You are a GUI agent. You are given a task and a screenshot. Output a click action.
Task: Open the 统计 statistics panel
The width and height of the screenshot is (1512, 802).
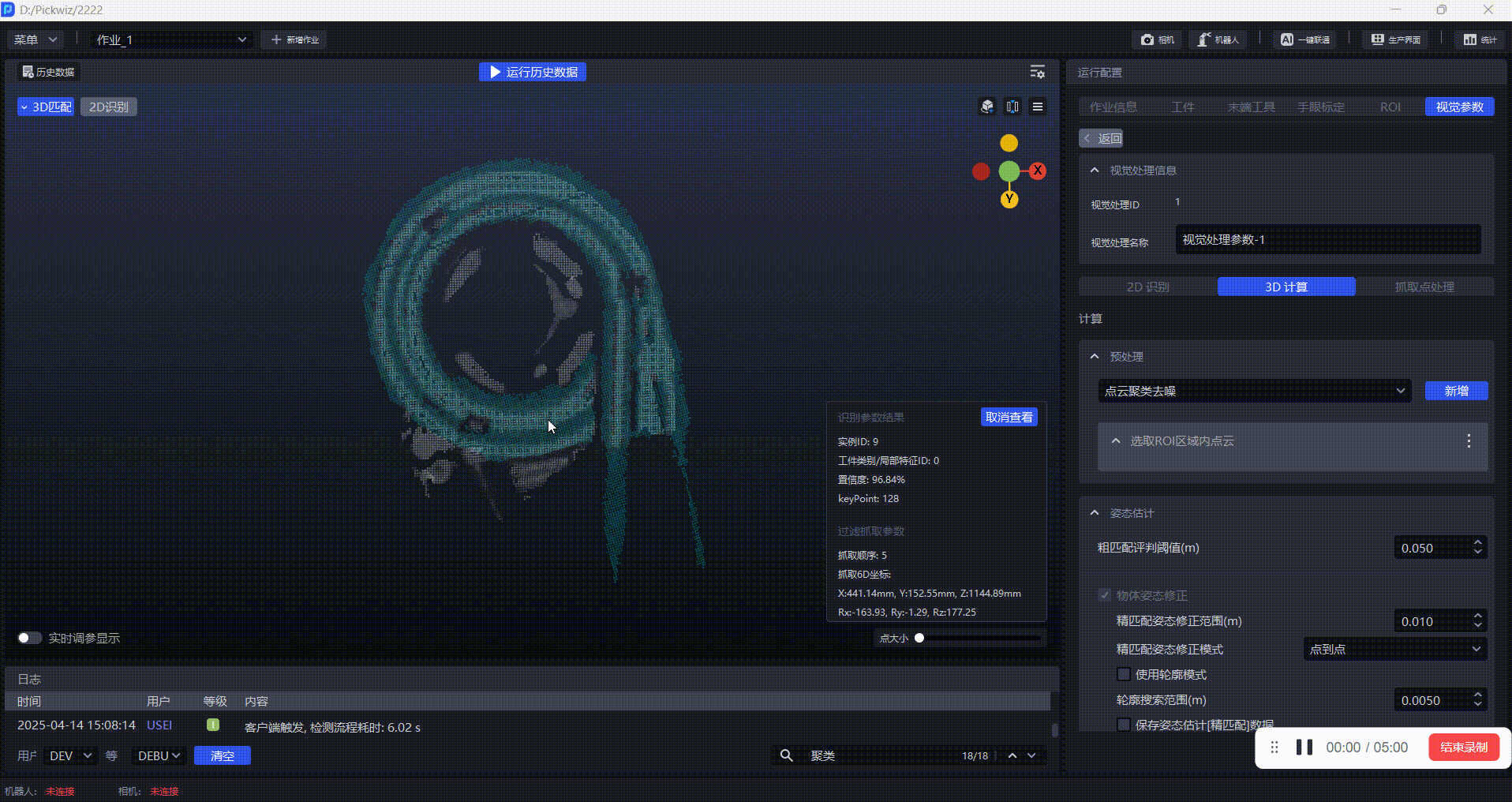tap(1480, 39)
